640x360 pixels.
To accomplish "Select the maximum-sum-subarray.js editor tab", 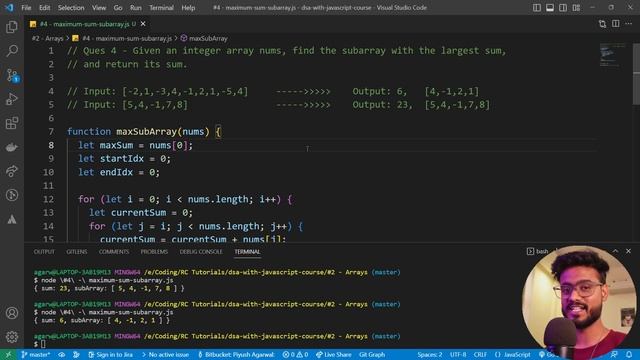I will (88, 24).
